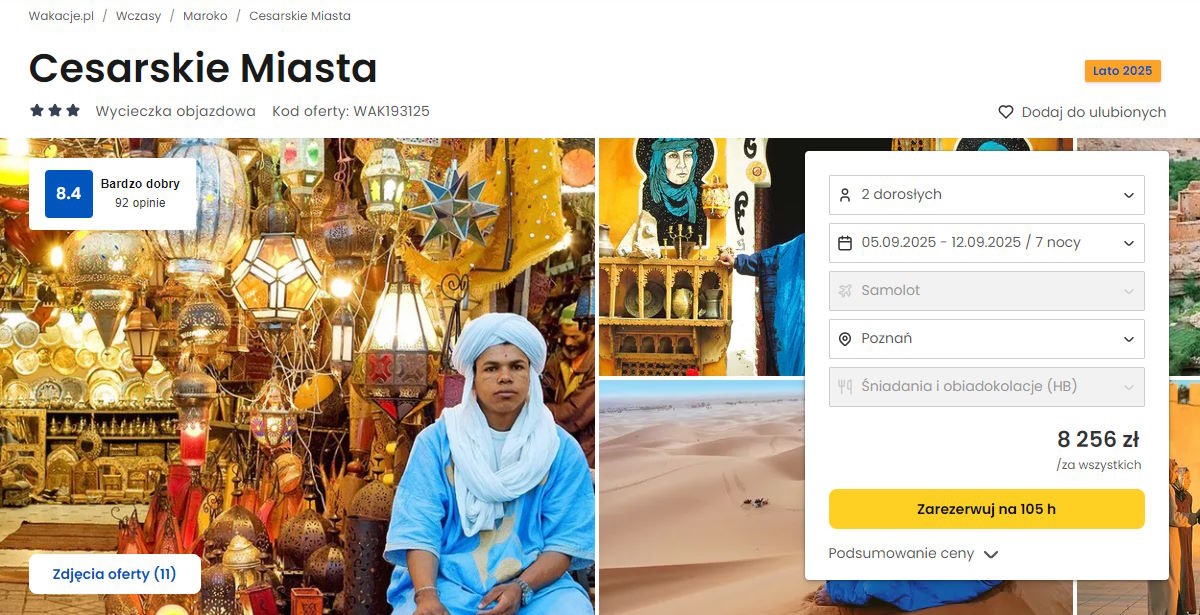This screenshot has height=615, width=1200.
Task: Expand the Poznań departure city dropdown
Action: click(x=987, y=339)
